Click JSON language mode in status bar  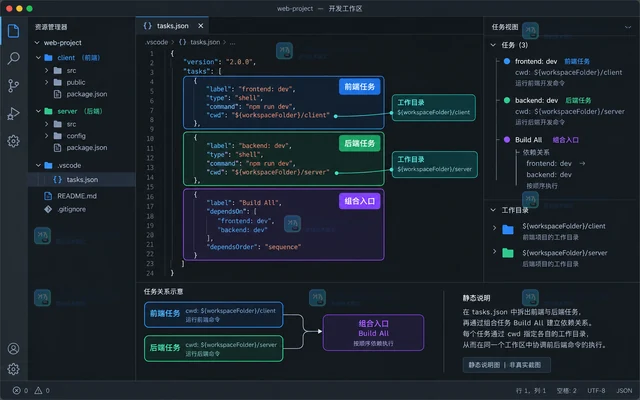tap(624, 391)
